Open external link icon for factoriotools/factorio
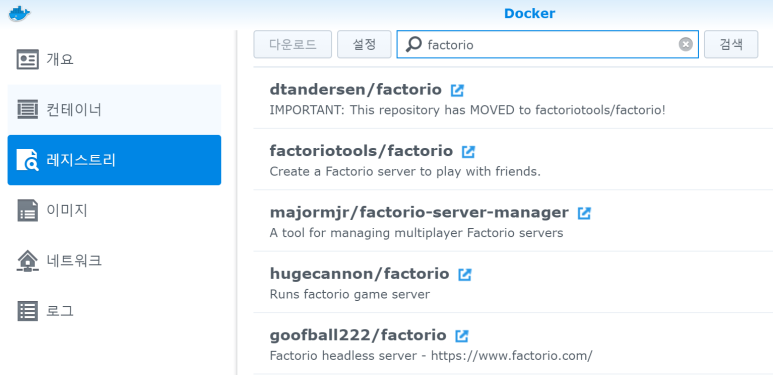773x375 pixels. coord(468,151)
